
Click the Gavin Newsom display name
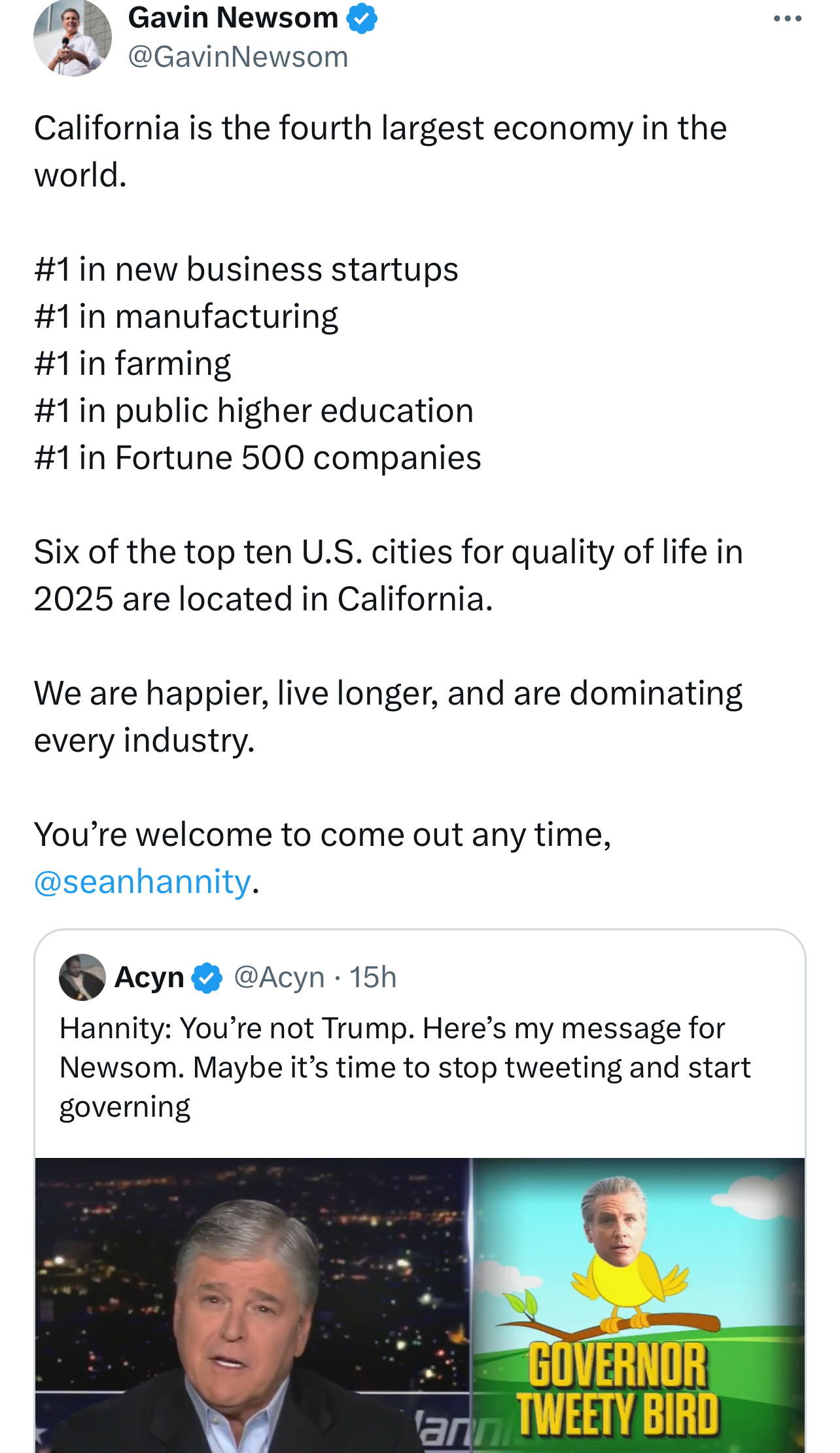pyautogui.click(x=233, y=18)
